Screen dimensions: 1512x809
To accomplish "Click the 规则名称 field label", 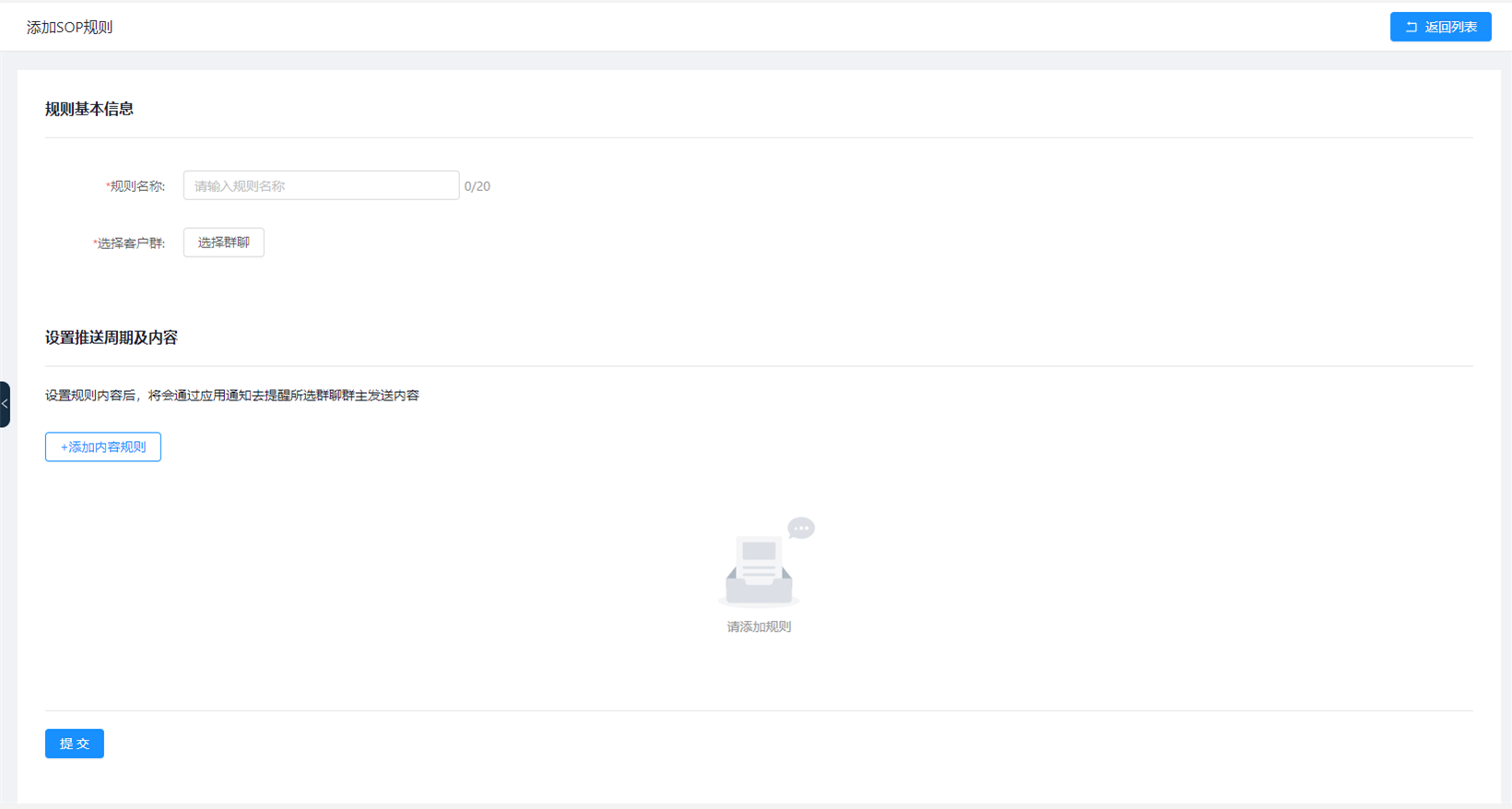I will click(x=136, y=186).
